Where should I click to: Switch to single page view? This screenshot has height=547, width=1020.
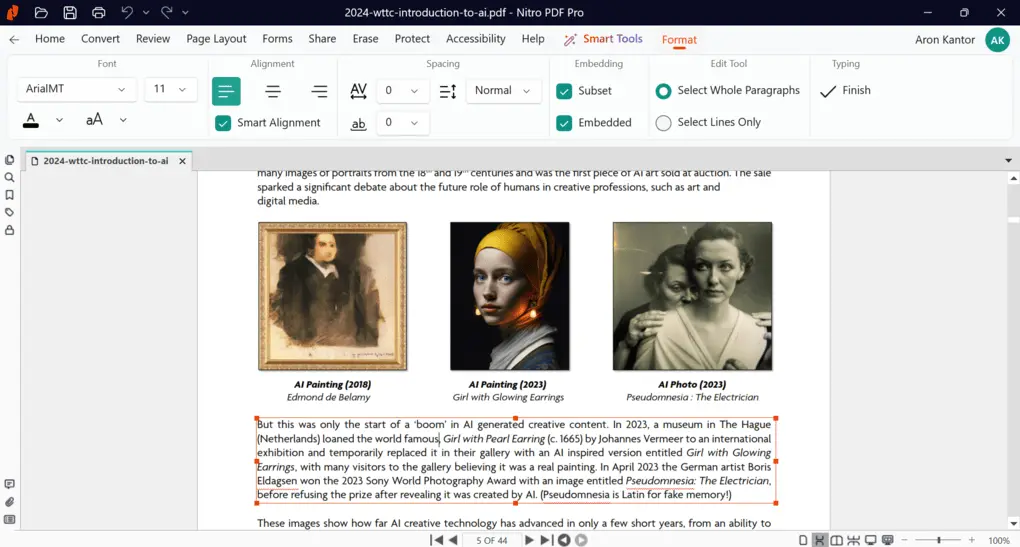click(803, 540)
